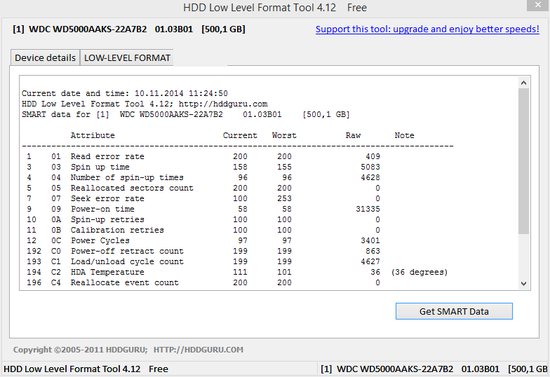Click the SMART data for line
This screenshot has height=377, width=550.
coord(186,115)
